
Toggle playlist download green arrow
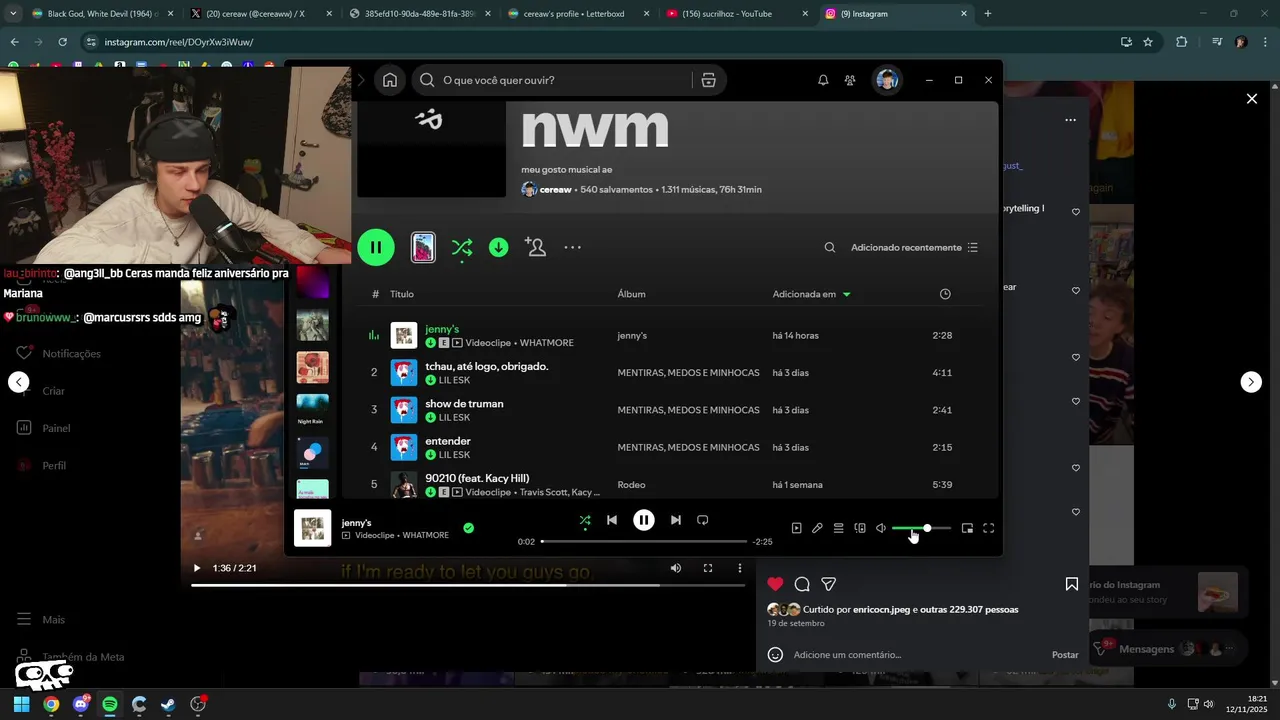click(x=498, y=247)
